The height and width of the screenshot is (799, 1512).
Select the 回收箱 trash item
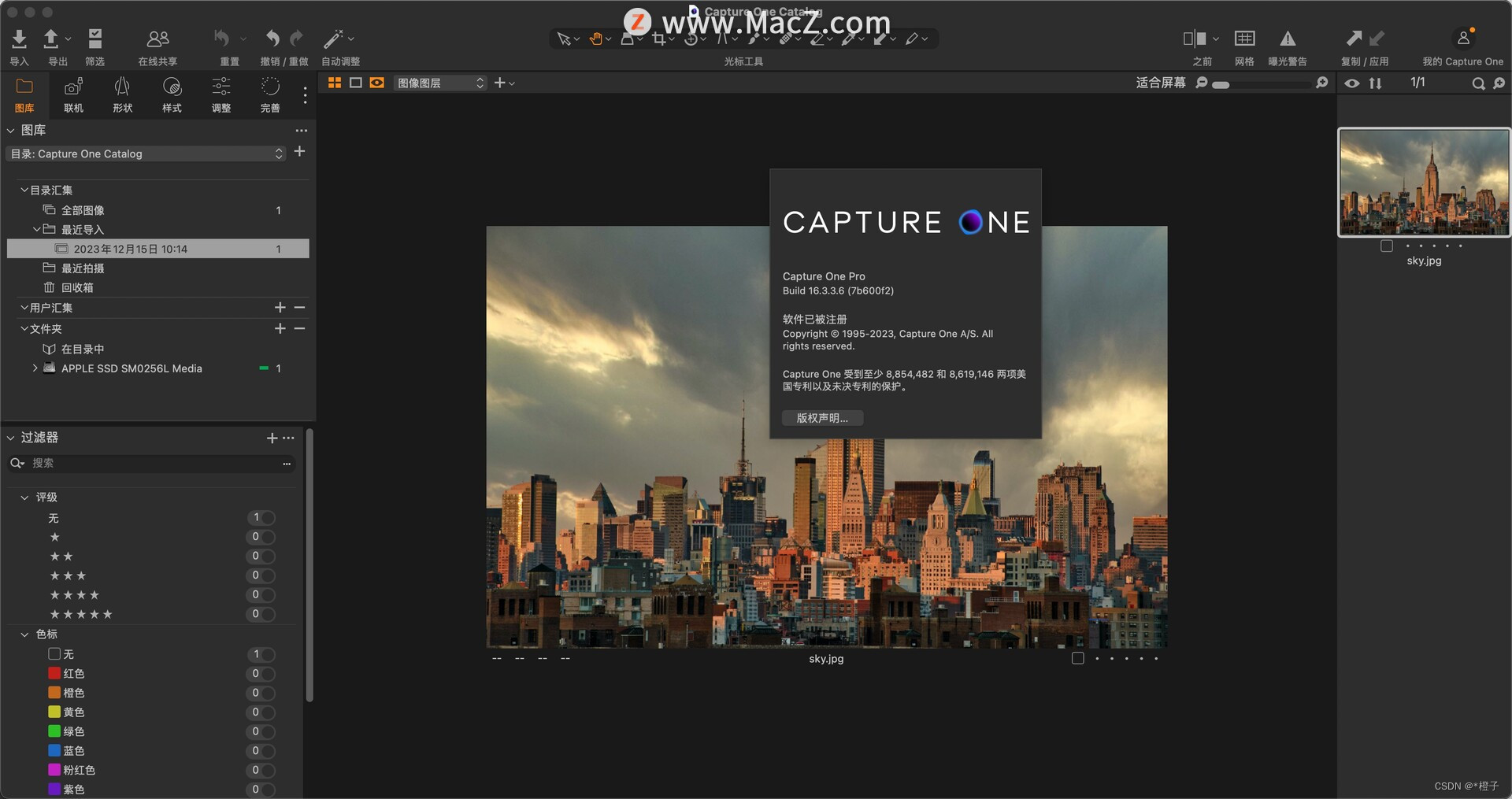click(77, 287)
